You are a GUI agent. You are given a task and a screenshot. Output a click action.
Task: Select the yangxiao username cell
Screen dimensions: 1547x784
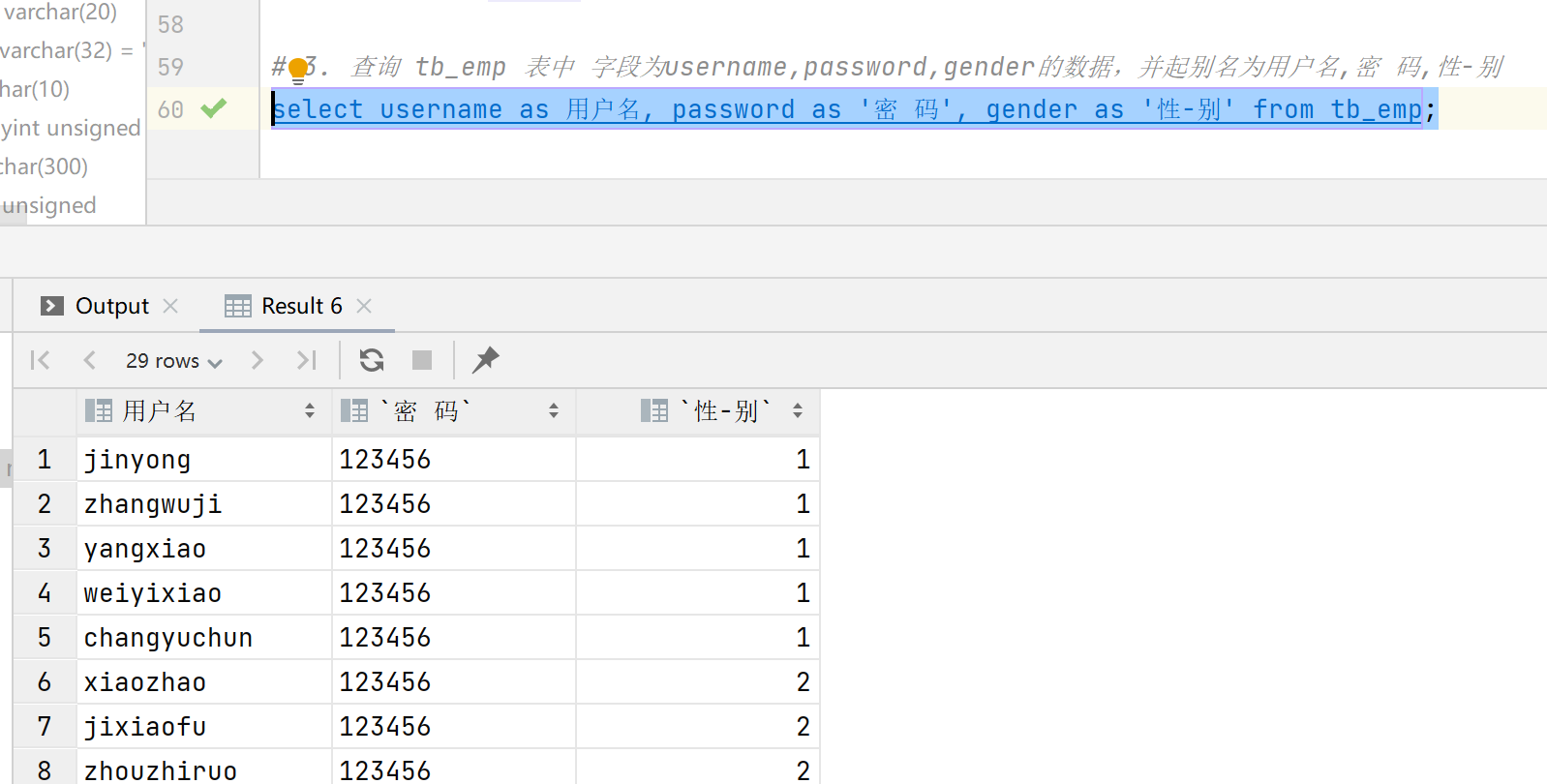coord(204,549)
